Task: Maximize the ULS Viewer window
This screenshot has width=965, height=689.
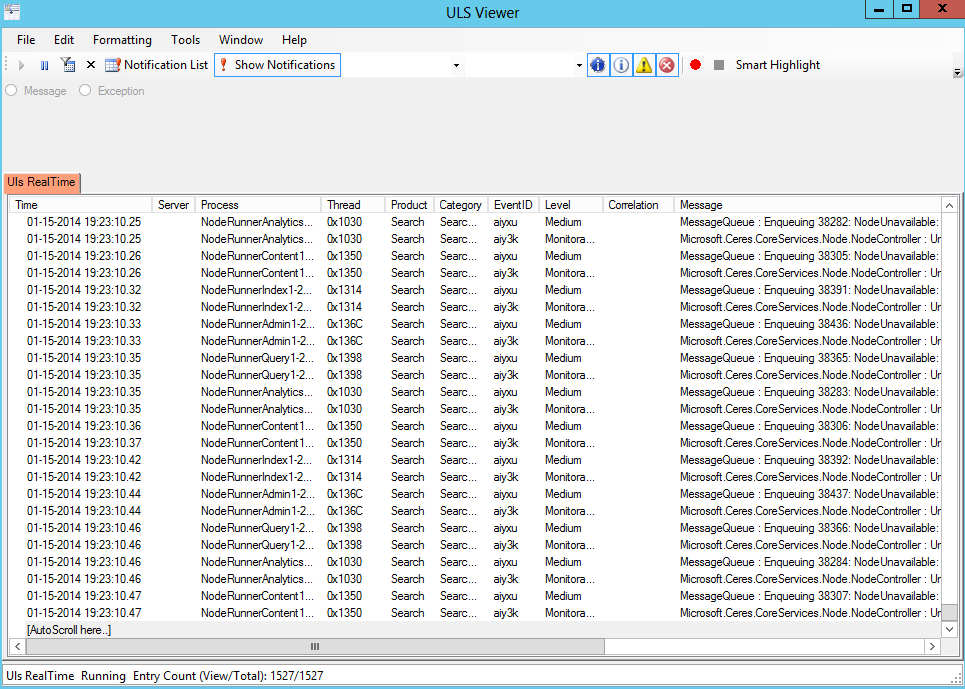Action: [906, 9]
